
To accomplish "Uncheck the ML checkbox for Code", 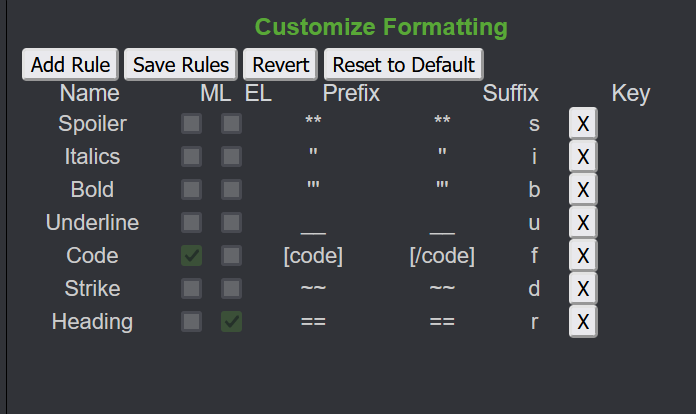I will click(x=191, y=256).
